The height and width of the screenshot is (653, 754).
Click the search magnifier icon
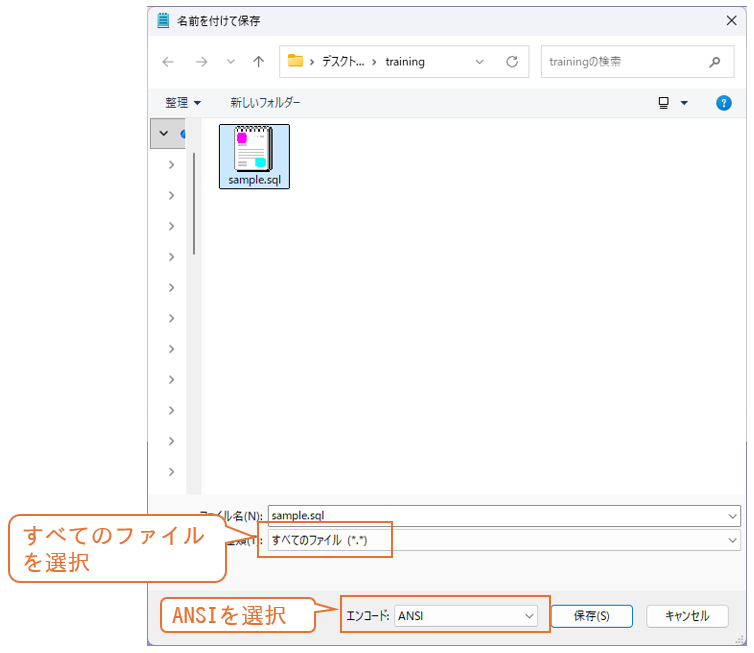click(x=715, y=62)
